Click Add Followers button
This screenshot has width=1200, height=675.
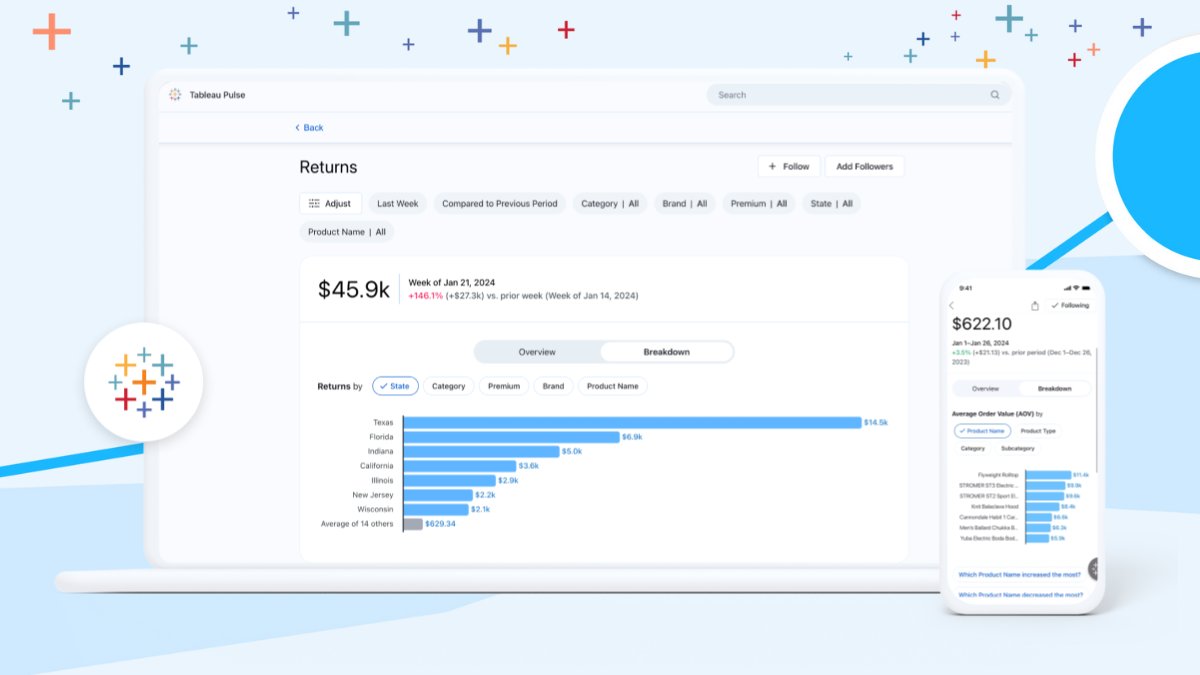864,166
